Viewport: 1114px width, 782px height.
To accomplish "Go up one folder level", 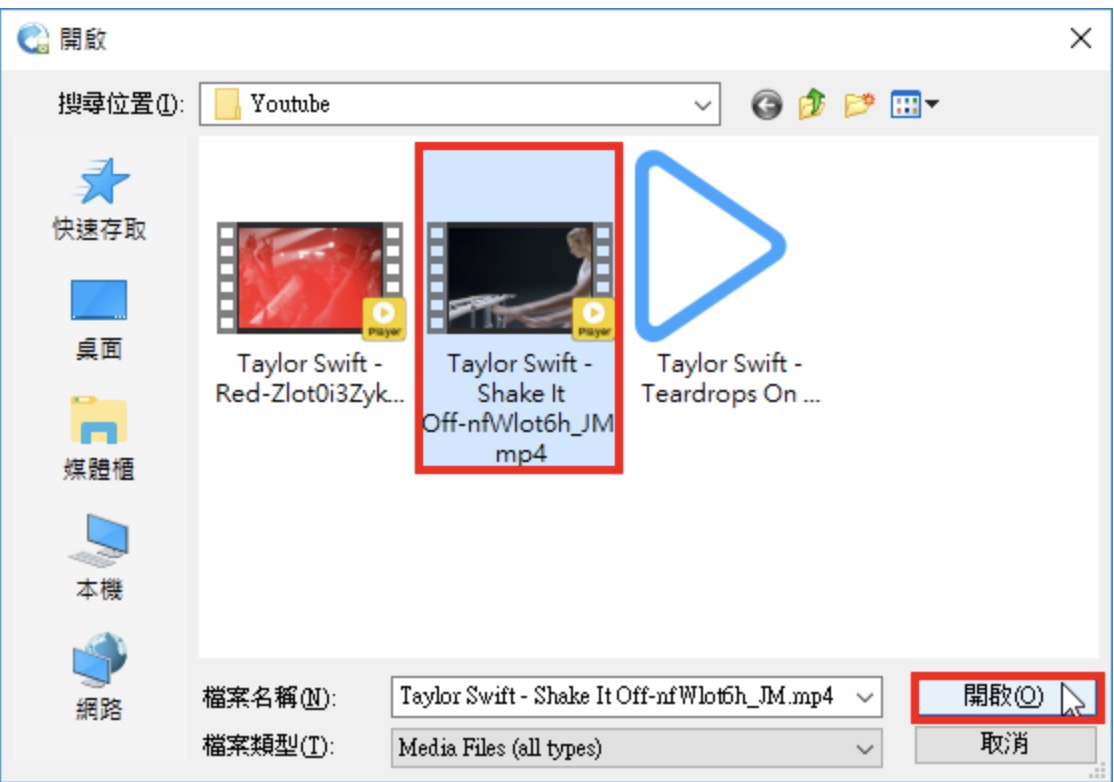I will pos(812,104).
